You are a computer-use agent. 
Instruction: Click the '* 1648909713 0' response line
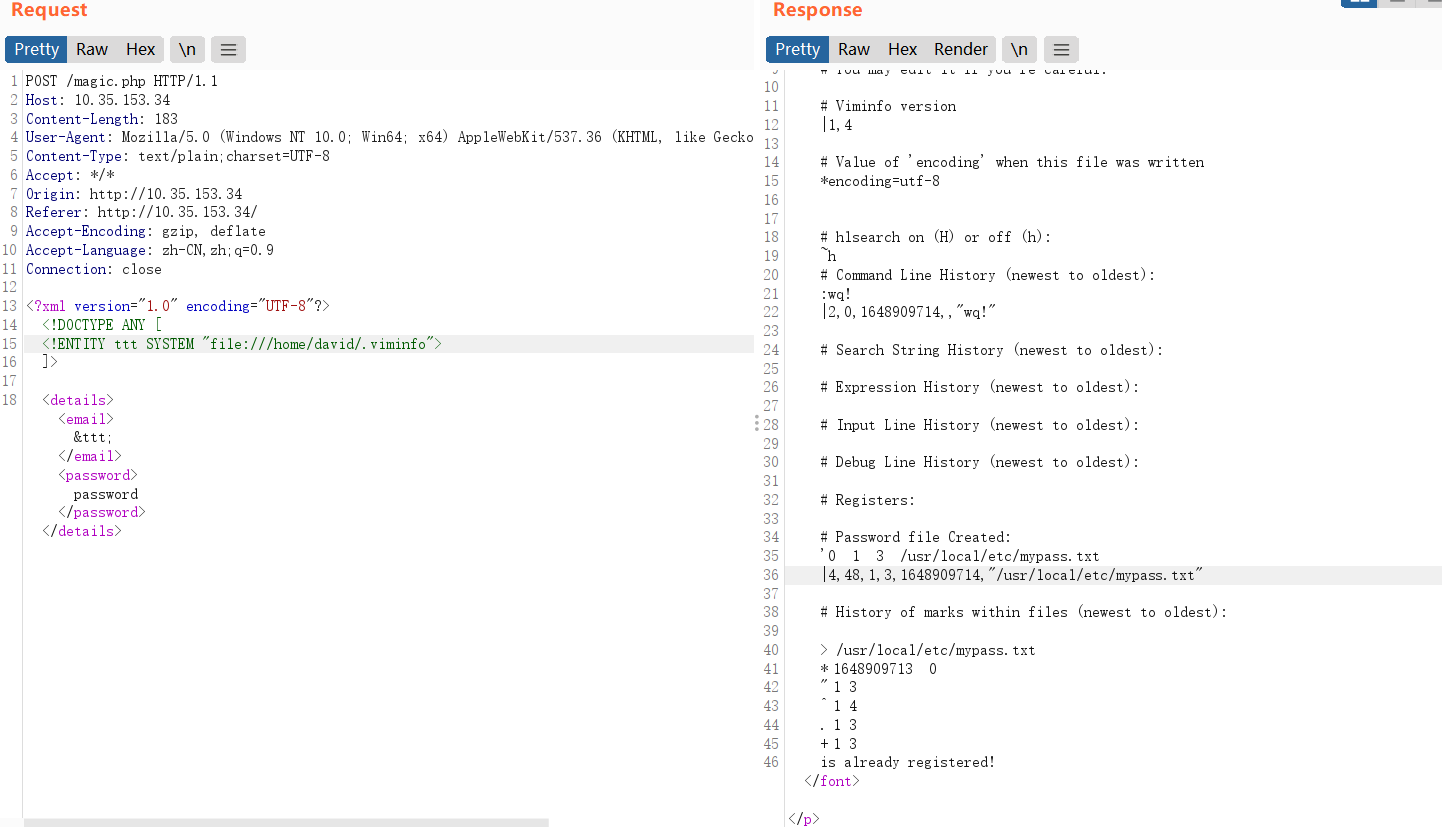(879, 669)
